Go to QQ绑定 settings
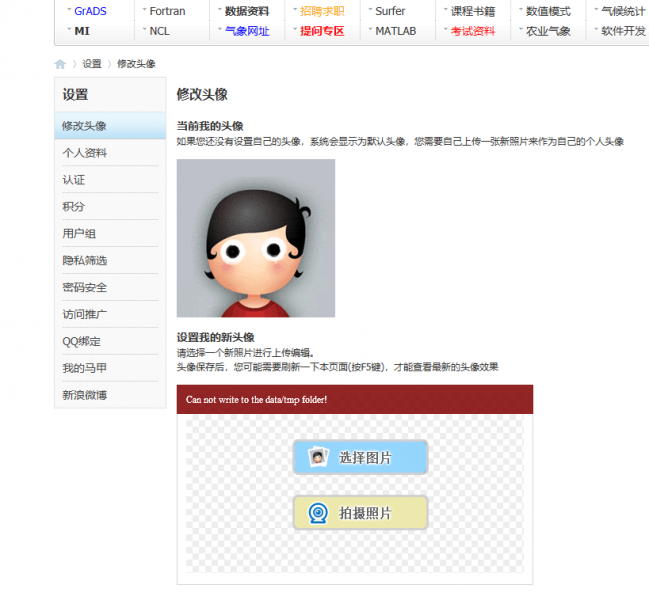 (82, 342)
